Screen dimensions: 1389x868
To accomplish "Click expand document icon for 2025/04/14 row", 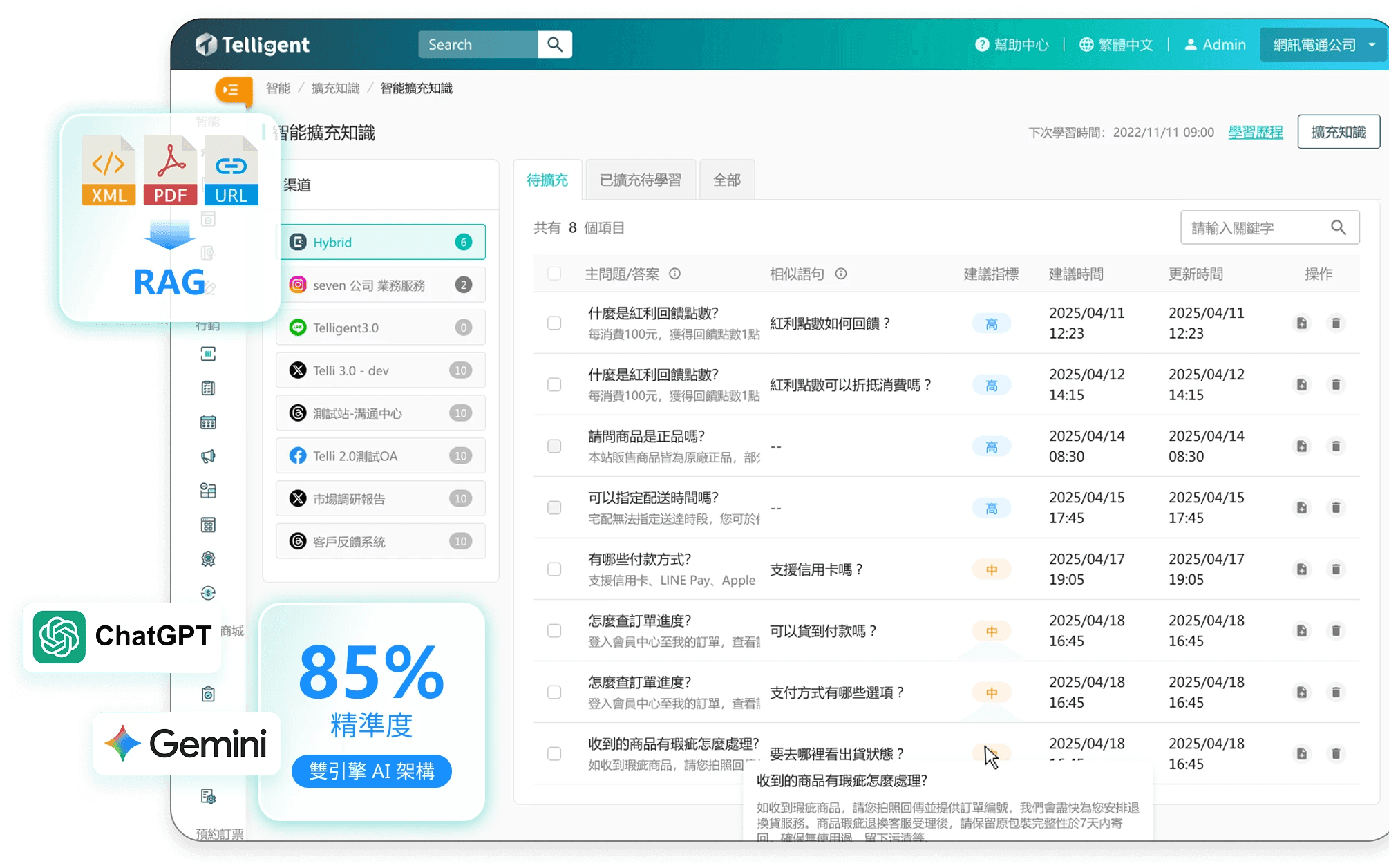I will [x=1301, y=446].
